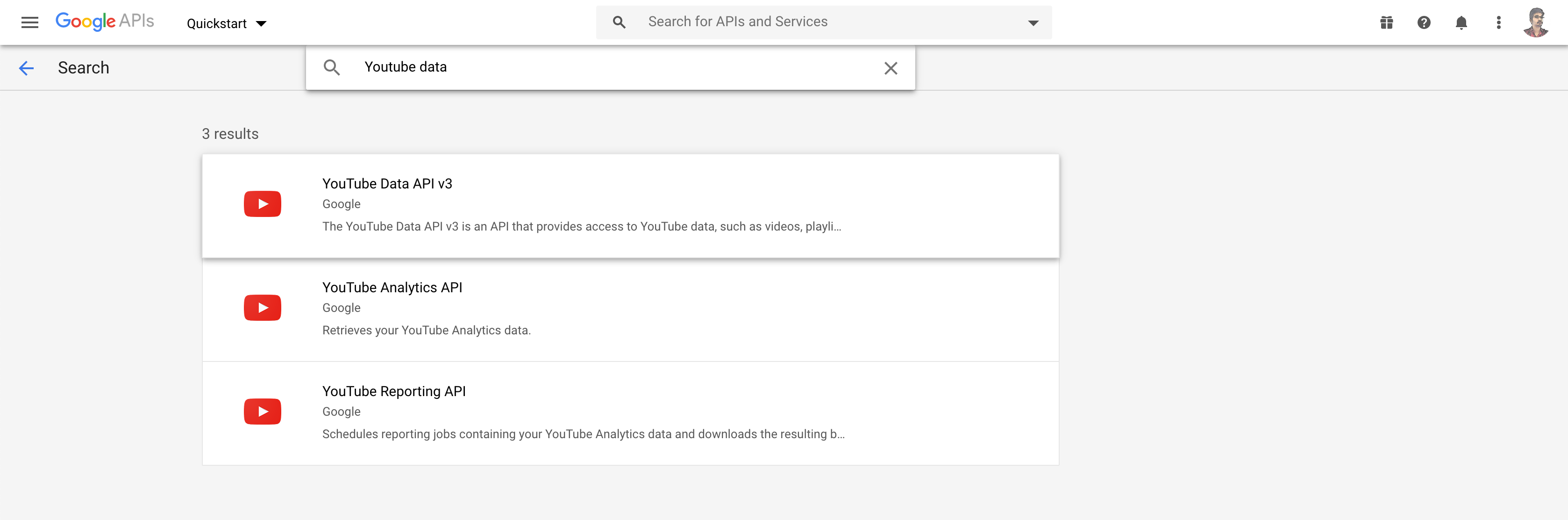1568x520 pixels.
Task: Go back with the blue arrow
Action: pos(26,68)
